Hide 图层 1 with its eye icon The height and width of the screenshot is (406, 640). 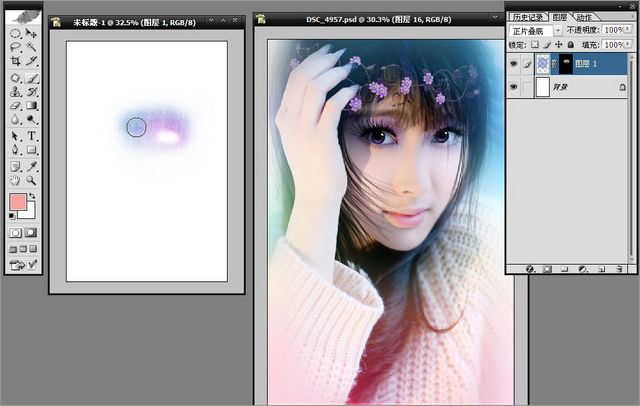[513, 64]
